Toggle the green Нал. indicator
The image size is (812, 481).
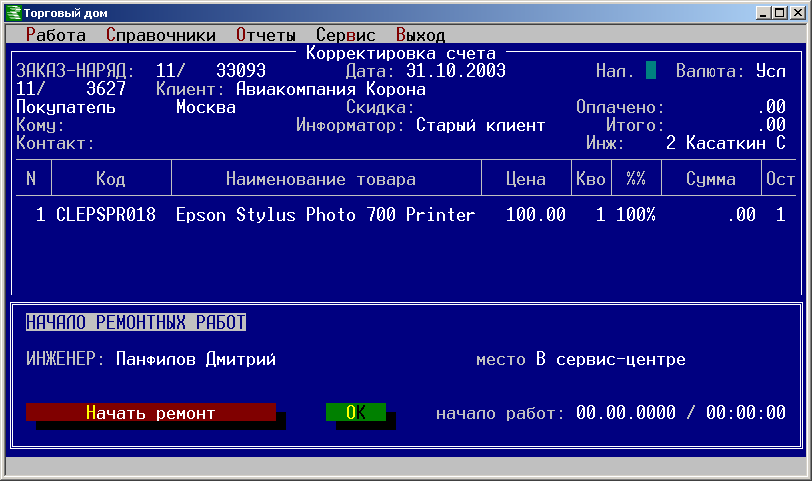click(x=651, y=70)
